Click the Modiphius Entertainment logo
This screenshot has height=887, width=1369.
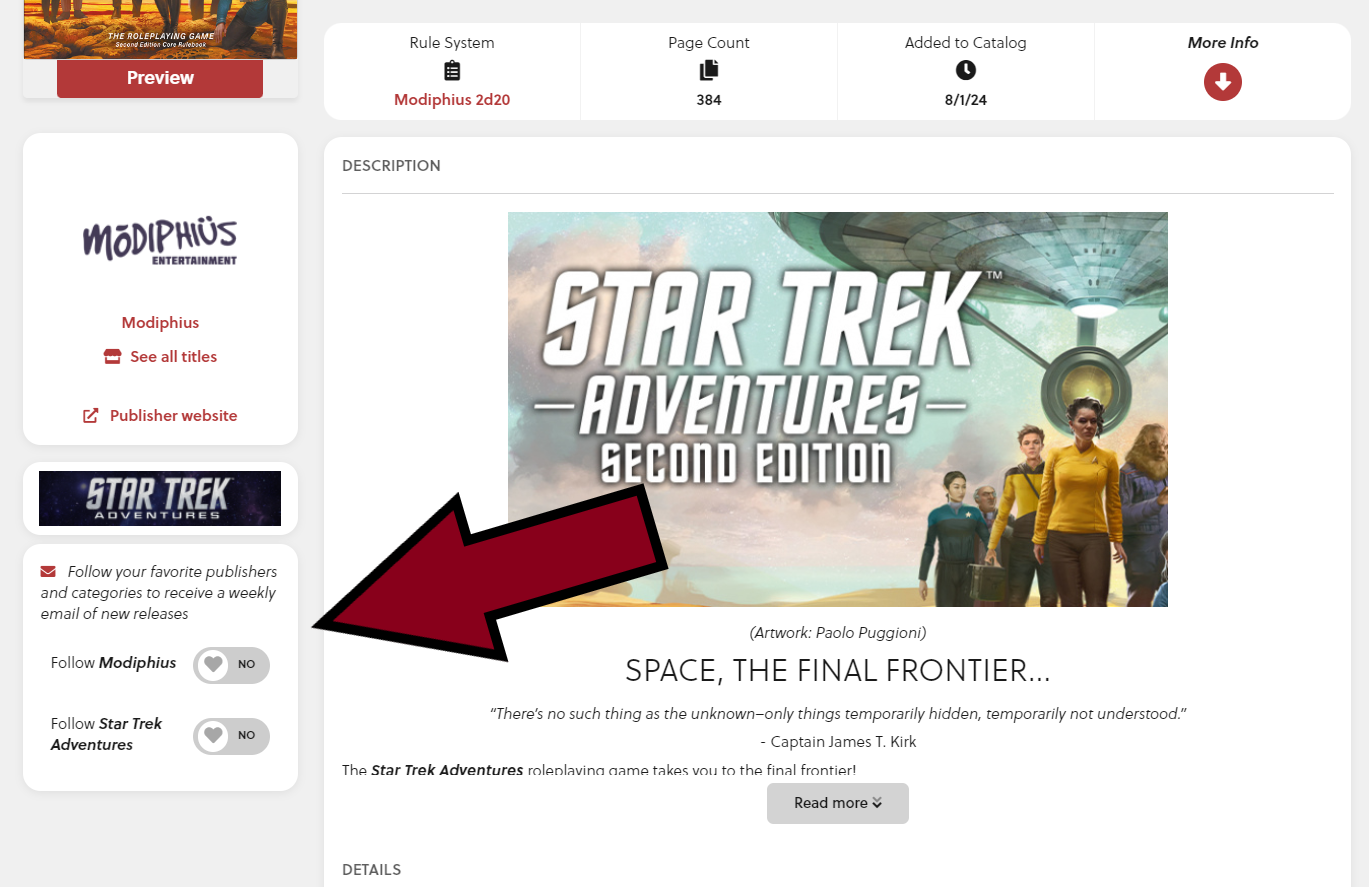pos(160,242)
